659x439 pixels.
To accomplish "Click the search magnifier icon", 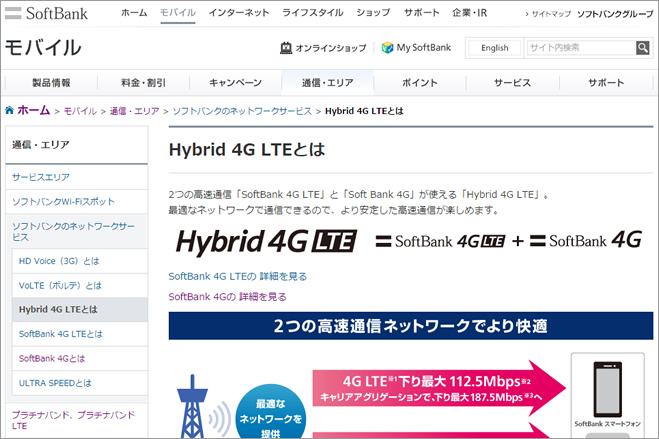I will [x=642, y=48].
